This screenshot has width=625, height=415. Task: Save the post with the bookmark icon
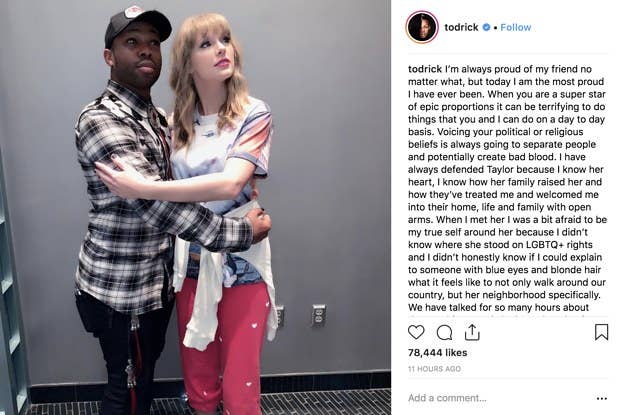601,332
